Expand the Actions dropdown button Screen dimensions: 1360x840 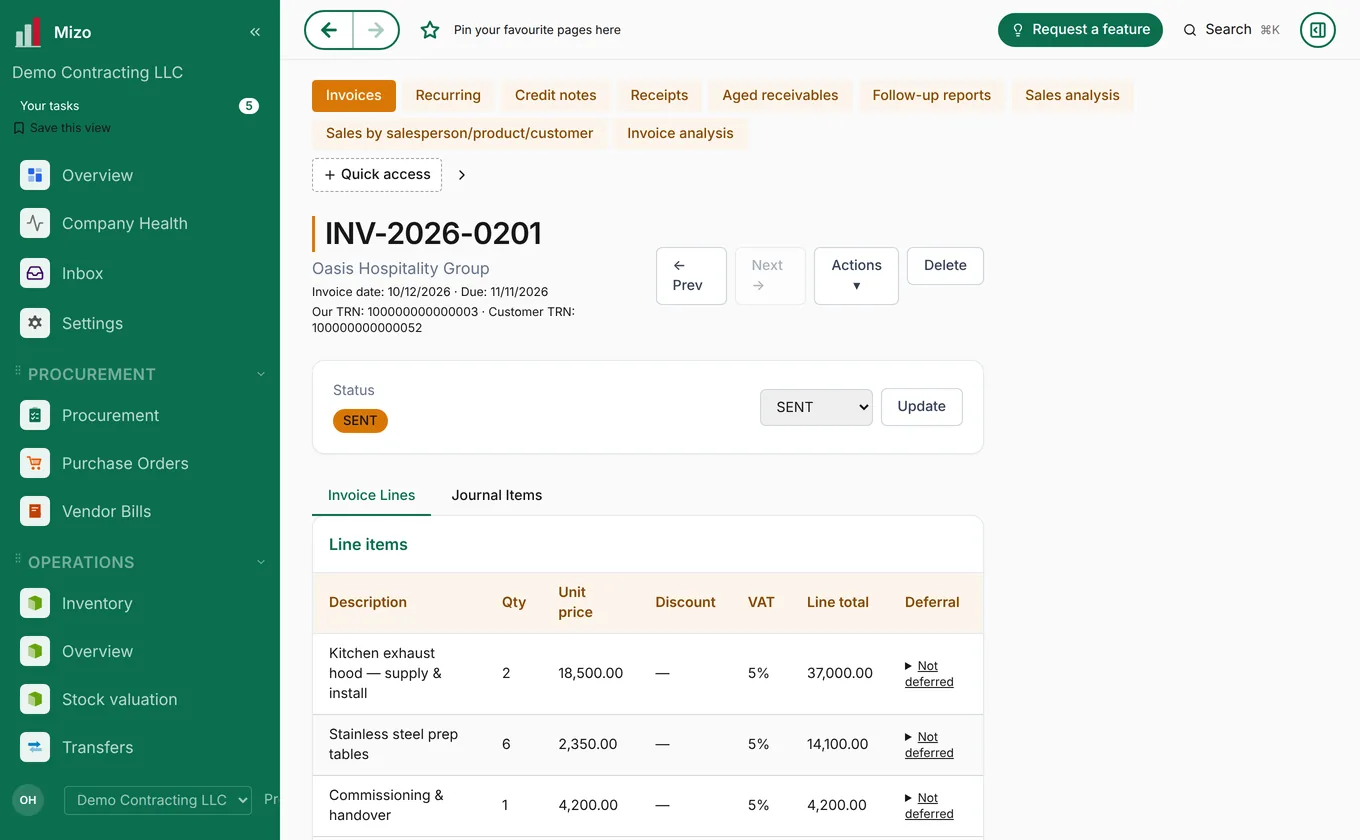point(856,275)
